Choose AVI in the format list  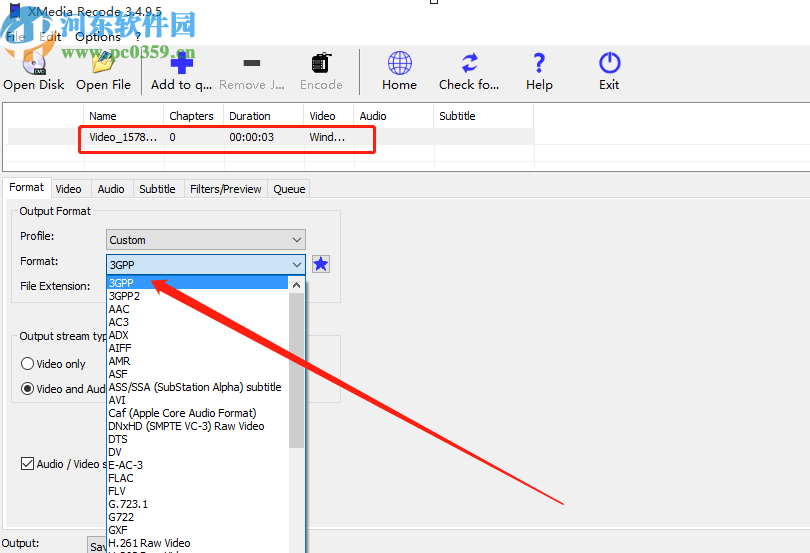pos(197,400)
